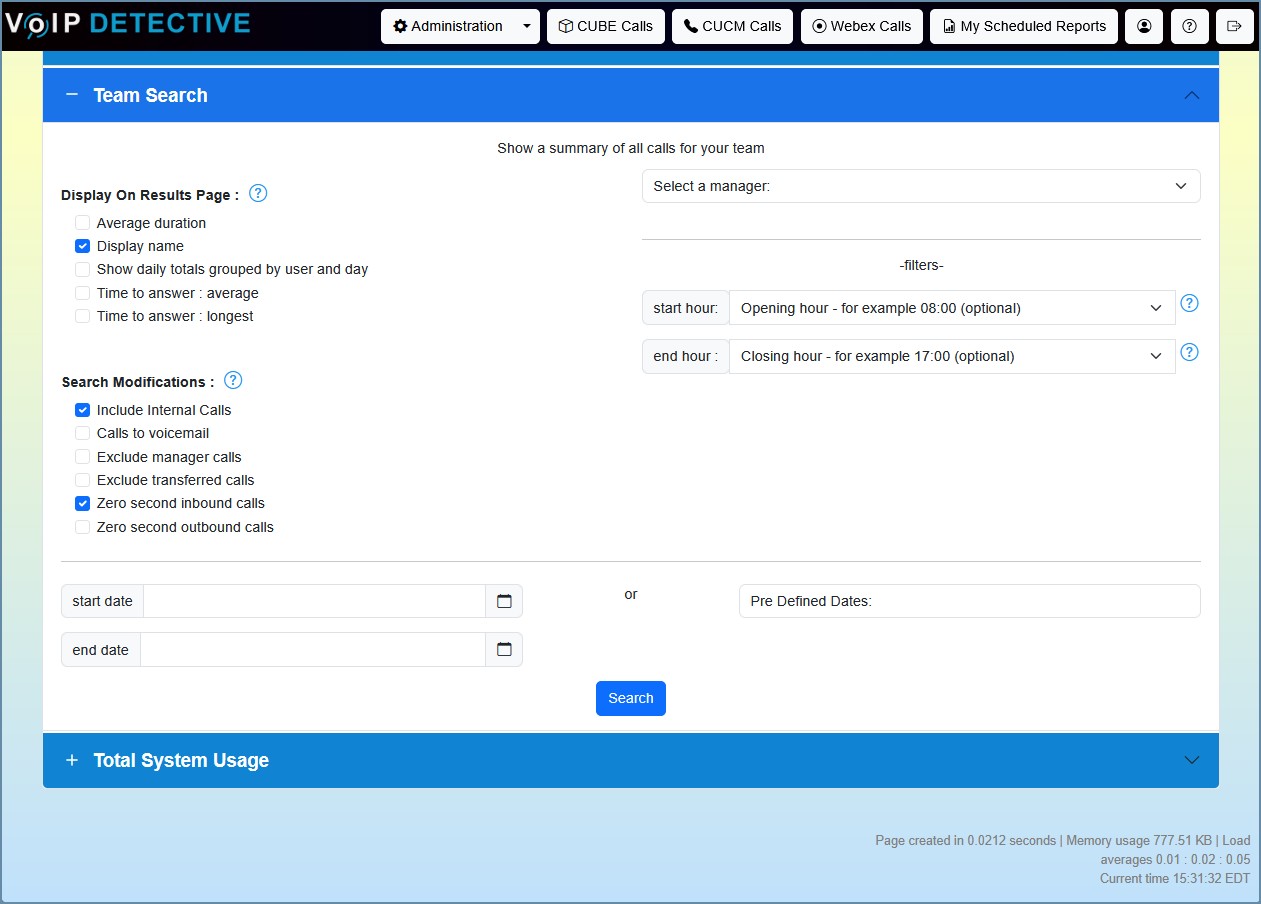The height and width of the screenshot is (904, 1261).
Task: Open help for Display On Results Page
Action: [x=258, y=194]
